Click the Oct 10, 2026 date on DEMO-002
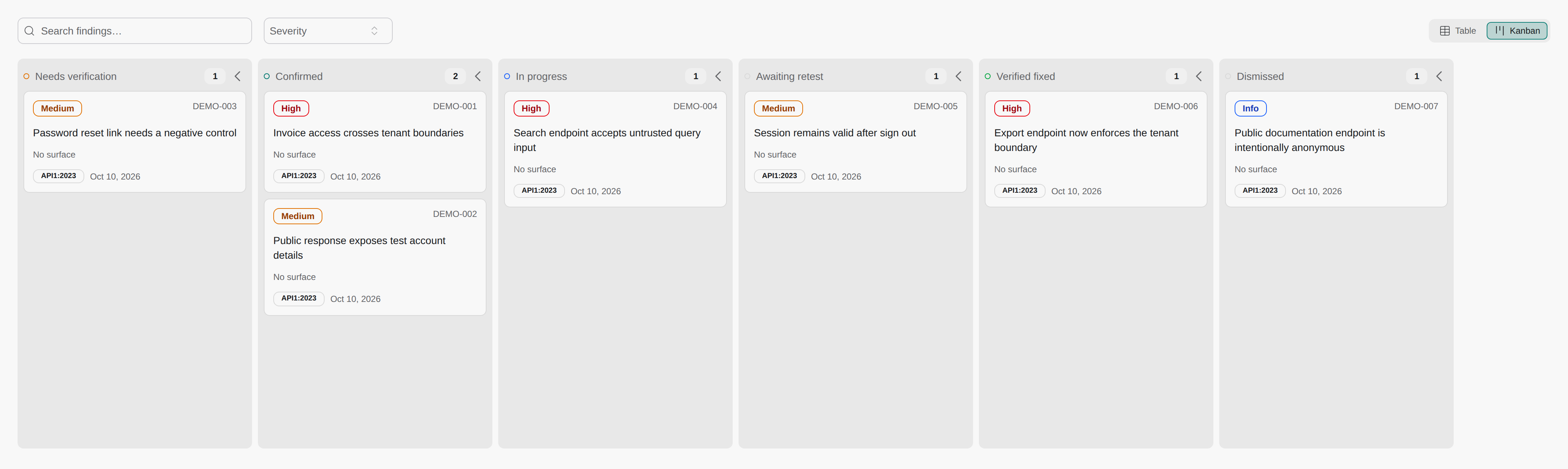 (x=355, y=299)
